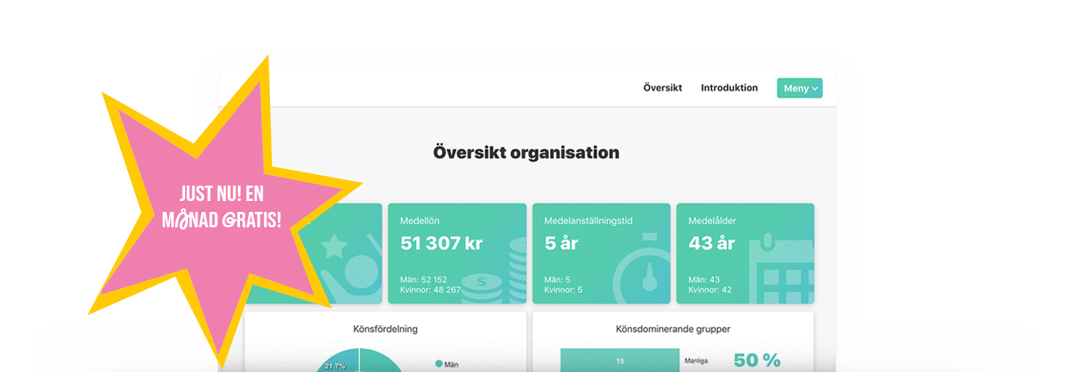Click the Medelålder 43 år card
Viewport: 1080px width, 372px height.
pyautogui.click(x=745, y=254)
